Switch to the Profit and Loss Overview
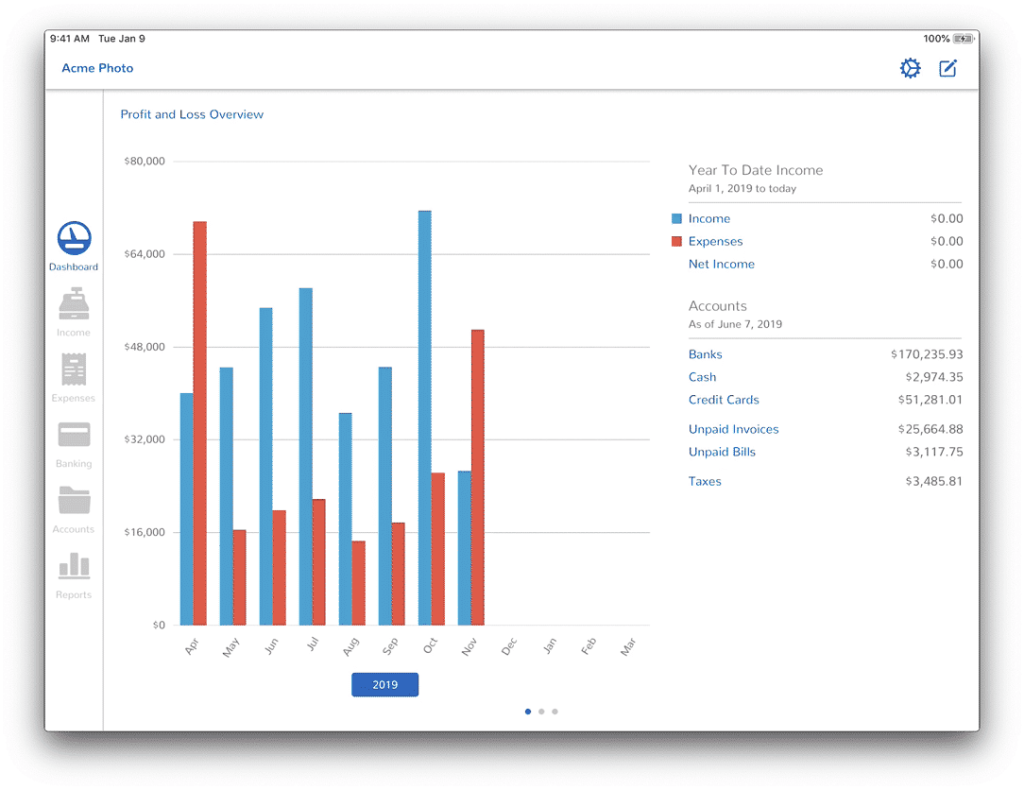1024x790 pixels. [x=191, y=114]
